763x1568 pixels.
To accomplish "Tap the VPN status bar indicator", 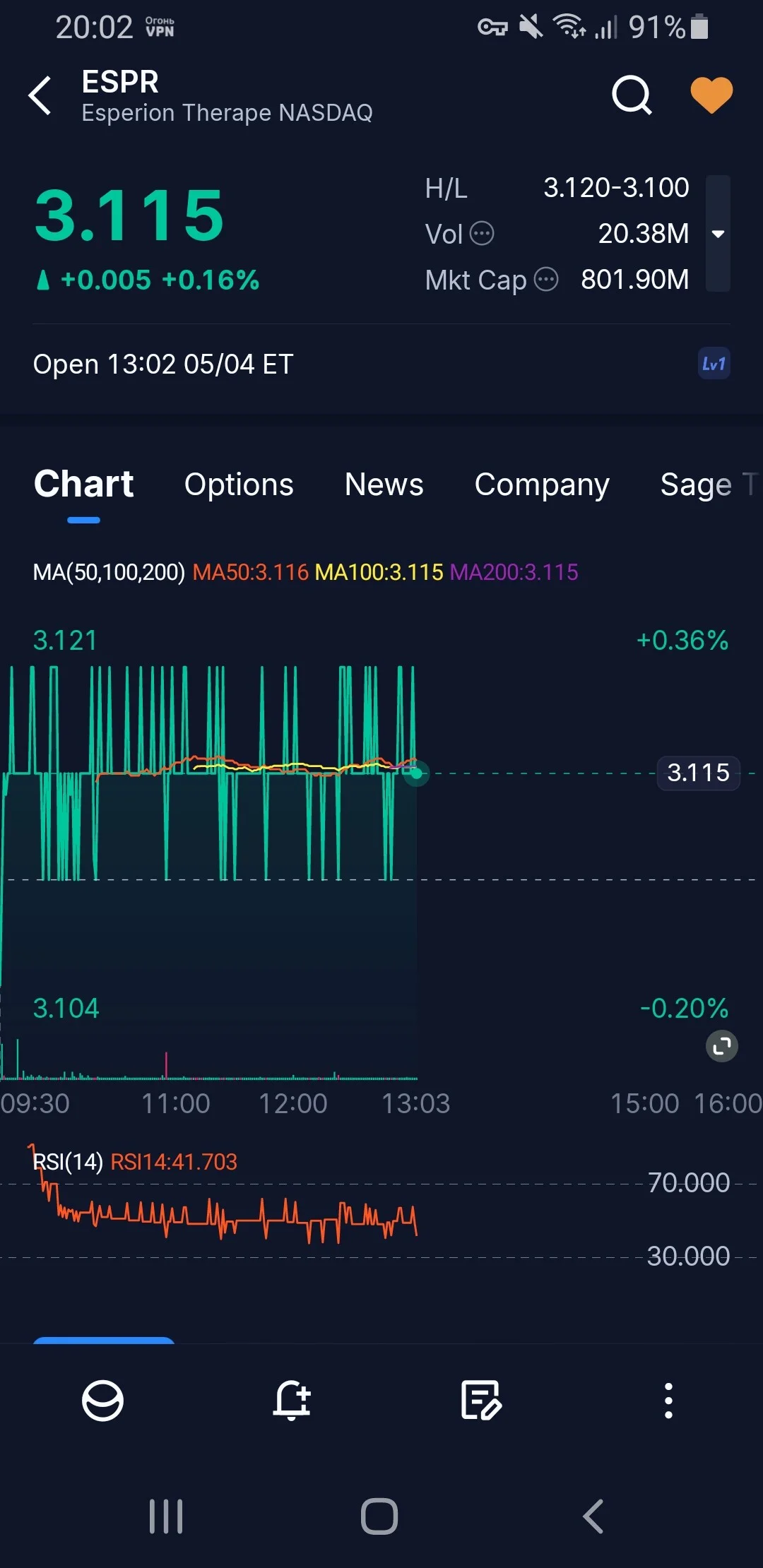I will coord(160,27).
